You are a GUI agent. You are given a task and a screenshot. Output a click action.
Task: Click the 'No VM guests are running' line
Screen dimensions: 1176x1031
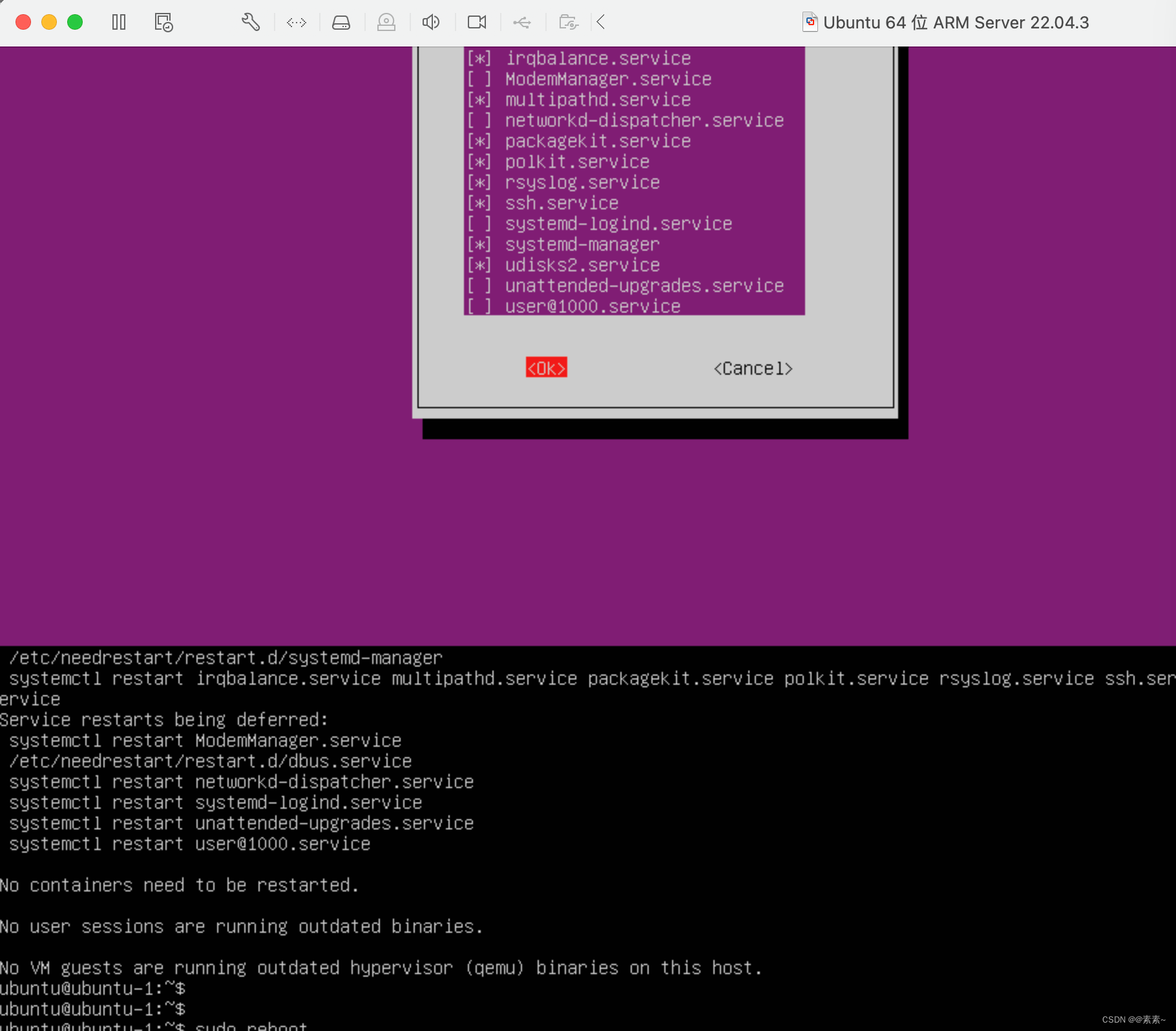click(x=381, y=968)
